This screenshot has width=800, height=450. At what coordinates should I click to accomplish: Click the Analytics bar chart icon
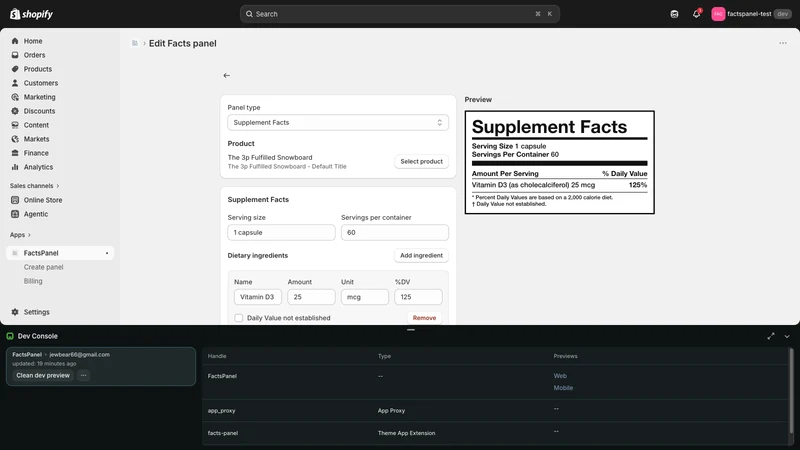pyautogui.click(x=15, y=167)
